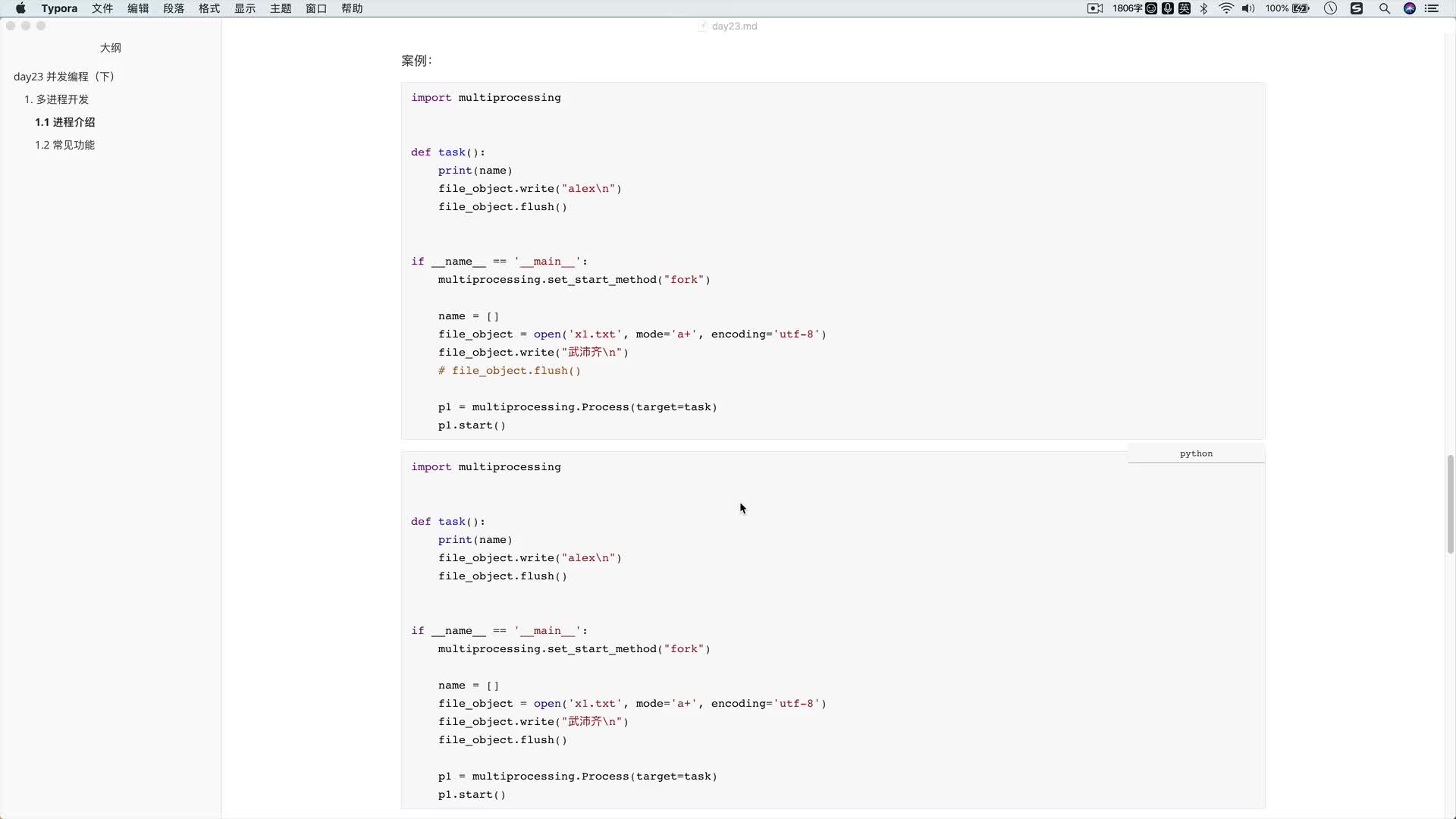Click open('x1.txt') line in first block

coord(632,334)
